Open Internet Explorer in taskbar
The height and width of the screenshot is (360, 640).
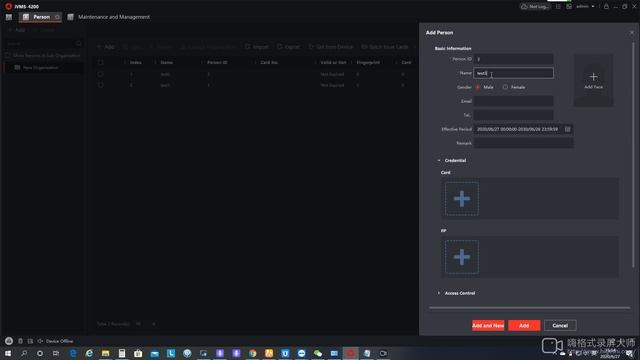click(x=89, y=353)
